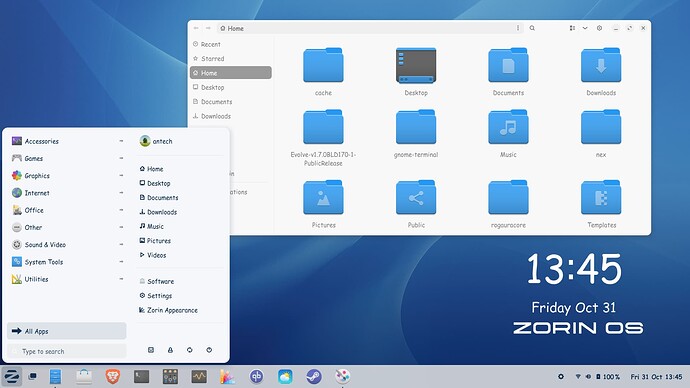Select the rogauracore folder

[508, 197]
